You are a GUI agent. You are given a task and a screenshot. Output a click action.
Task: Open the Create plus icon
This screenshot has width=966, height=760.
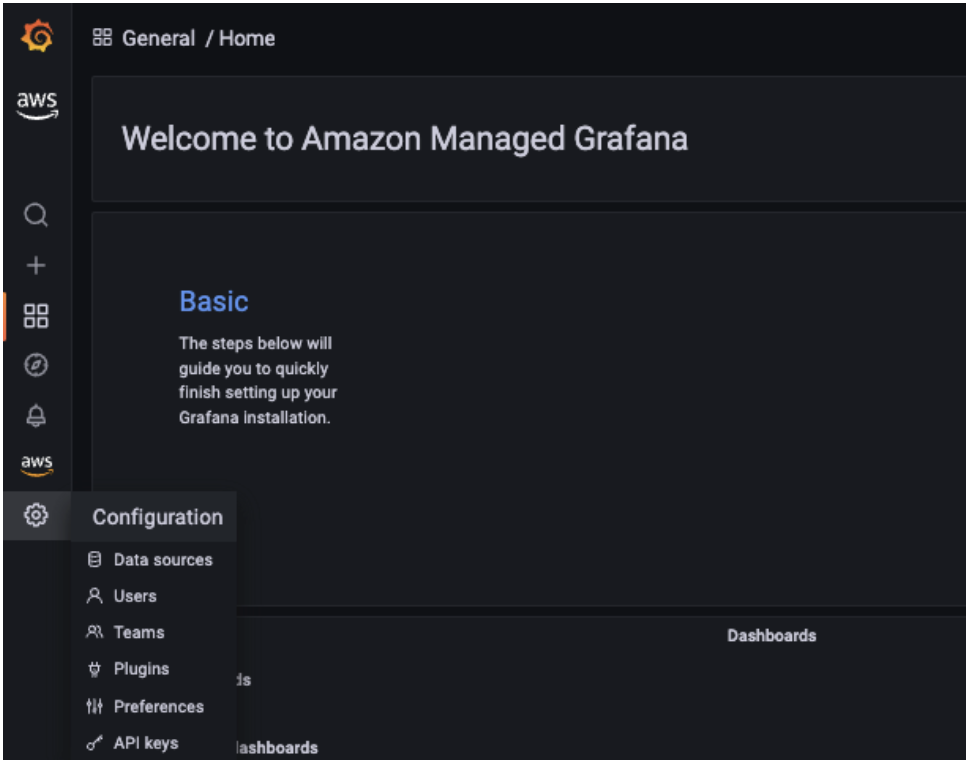click(x=36, y=265)
